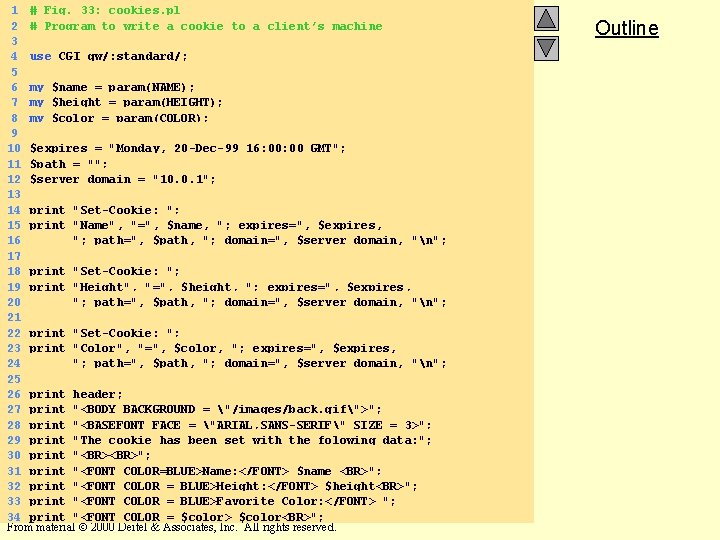Click the 'Favorite Color:' print line
This screenshot has height=540, width=720.
pyautogui.click(x=212, y=501)
